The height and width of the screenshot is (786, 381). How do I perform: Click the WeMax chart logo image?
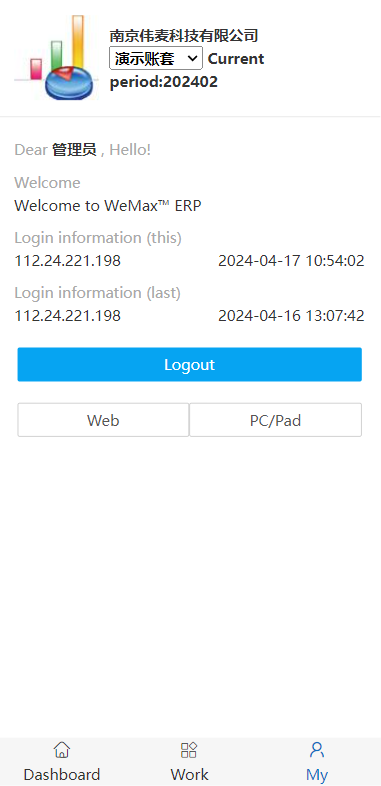click(54, 58)
